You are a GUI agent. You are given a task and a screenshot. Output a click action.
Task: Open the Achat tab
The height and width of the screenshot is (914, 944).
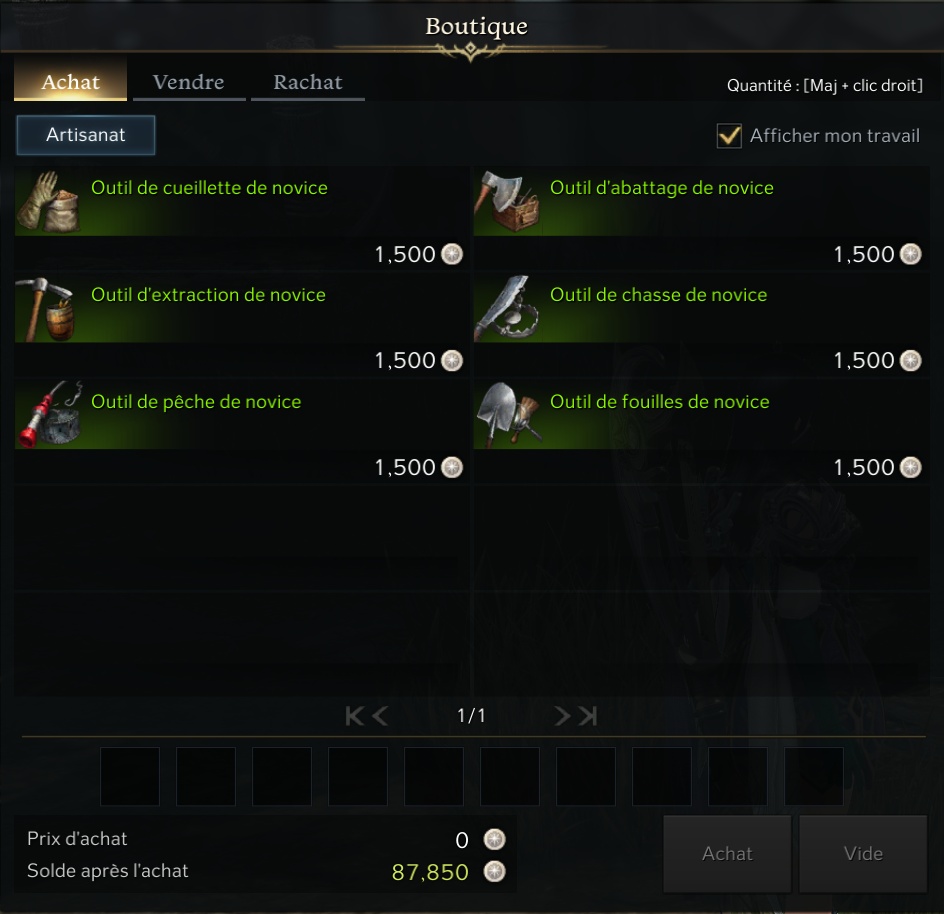click(70, 81)
